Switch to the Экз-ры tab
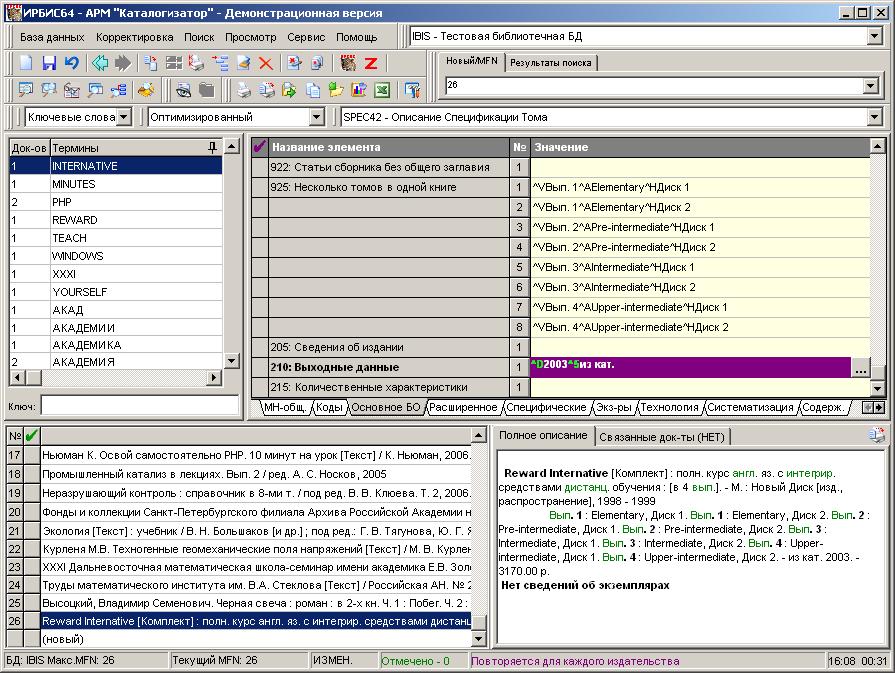 (613, 407)
